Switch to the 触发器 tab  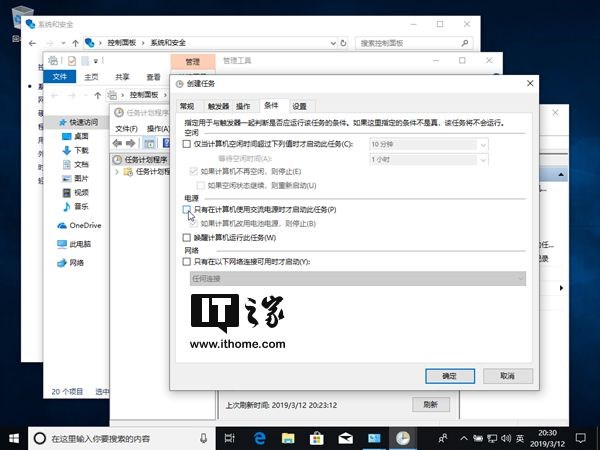pyautogui.click(x=218, y=106)
